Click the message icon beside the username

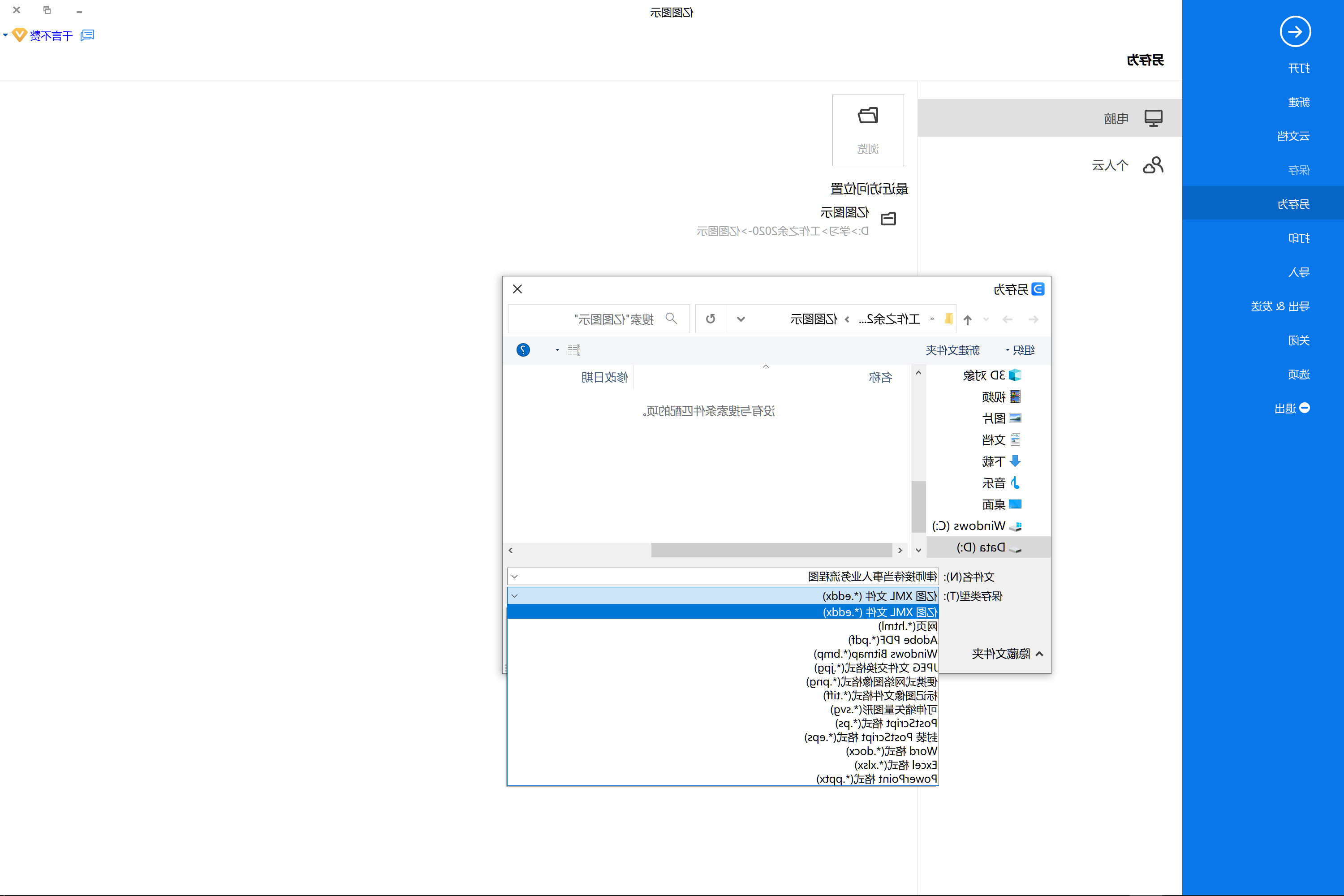click(87, 35)
